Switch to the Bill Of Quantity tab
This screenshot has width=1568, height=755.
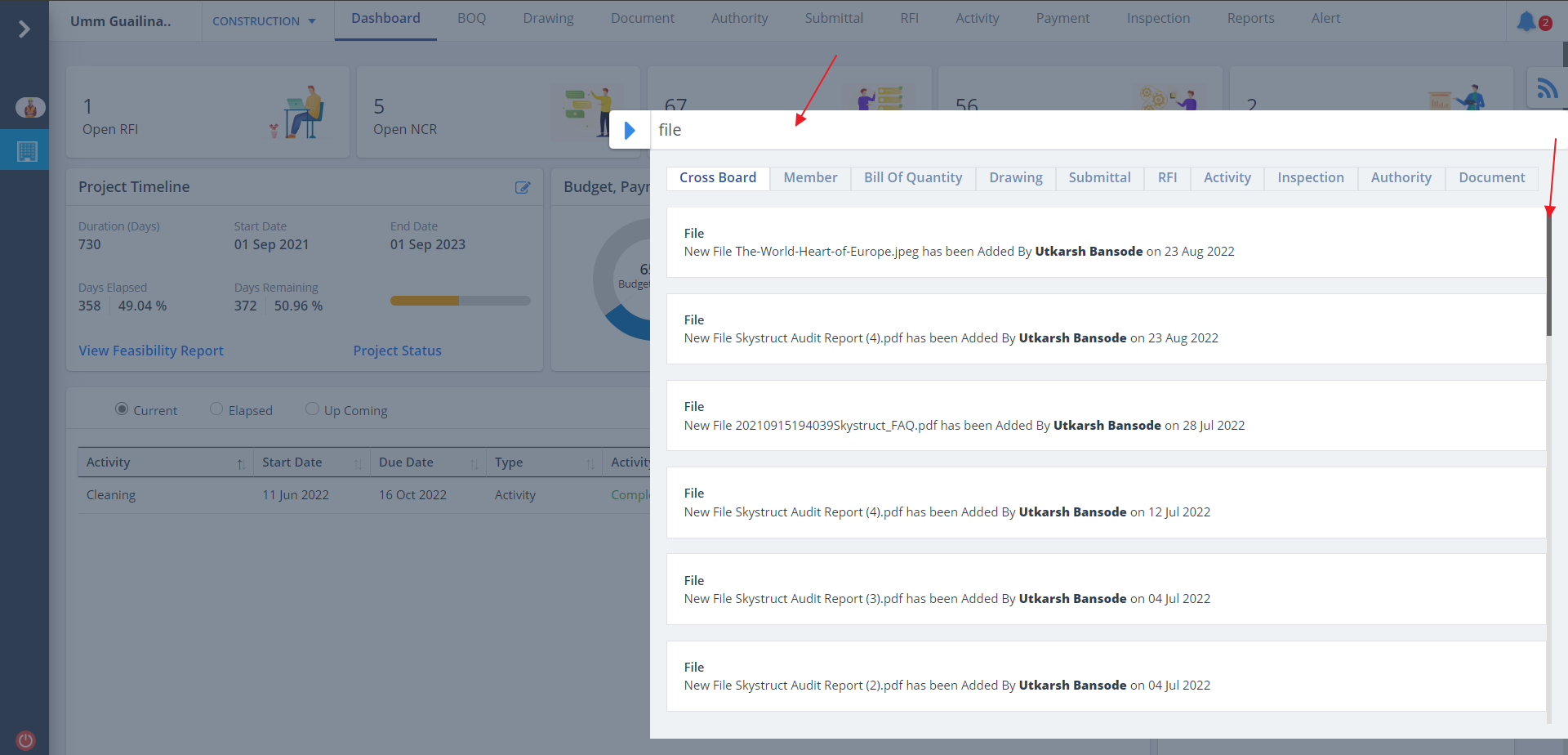[913, 178]
